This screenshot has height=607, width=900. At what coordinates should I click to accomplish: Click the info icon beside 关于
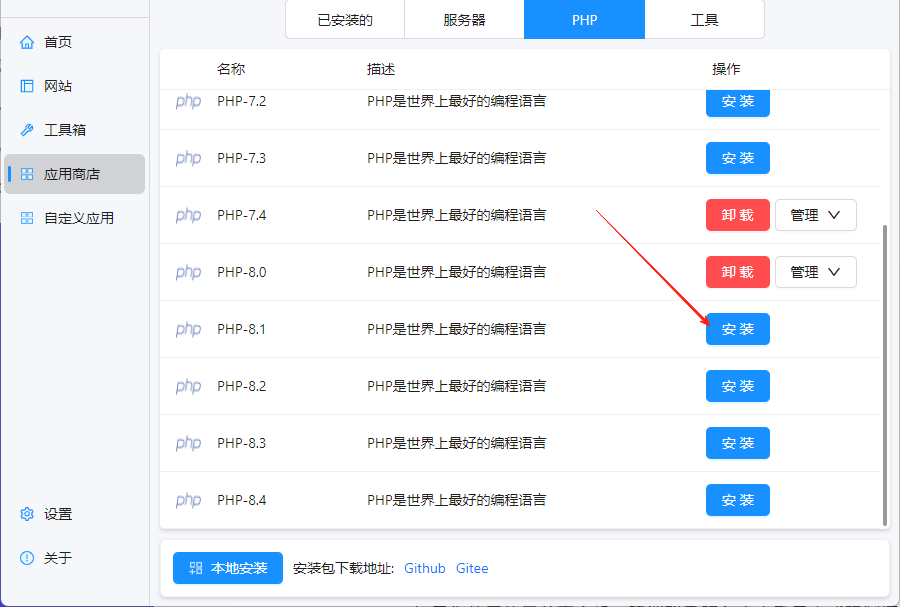point(27,558)
